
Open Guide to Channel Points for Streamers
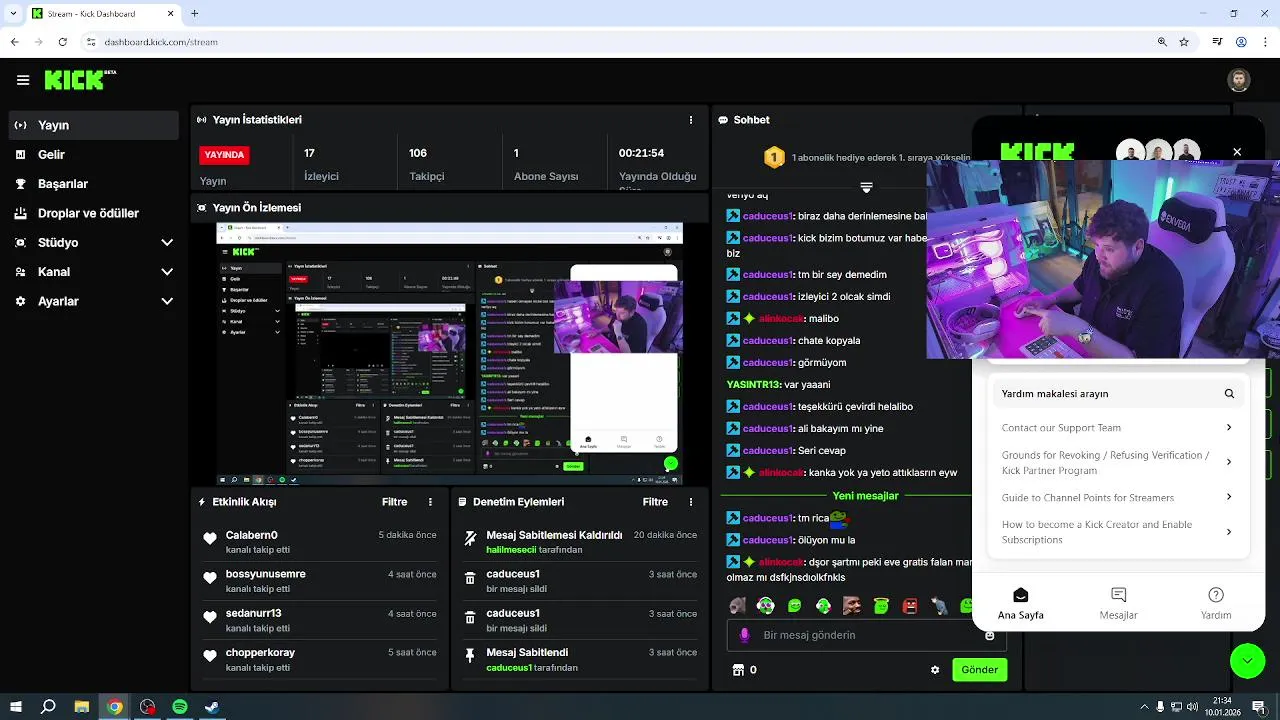click(x=1117, y=497)
